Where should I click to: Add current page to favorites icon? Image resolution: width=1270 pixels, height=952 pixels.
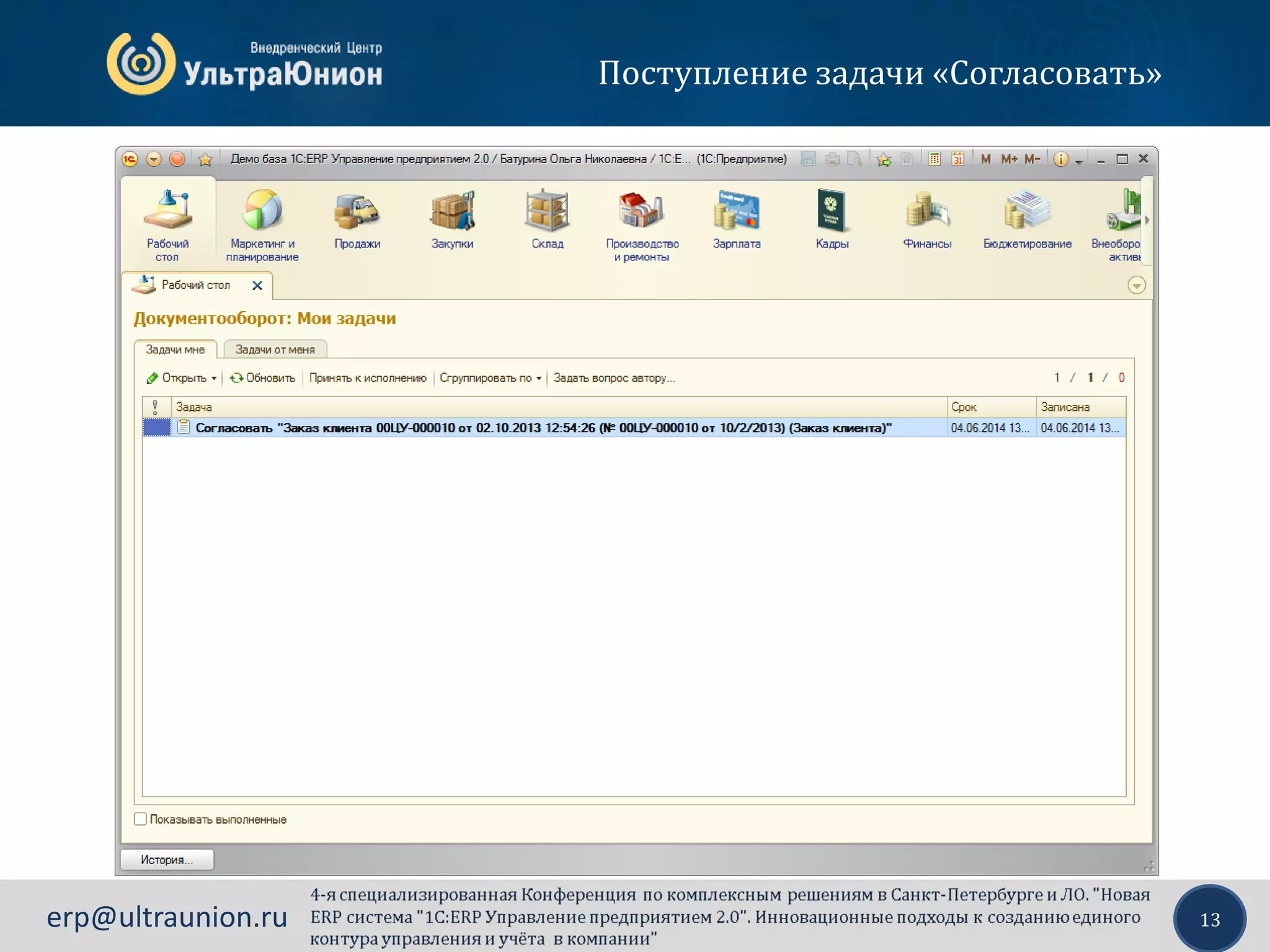pyautogui.click(x=884, y=159)
